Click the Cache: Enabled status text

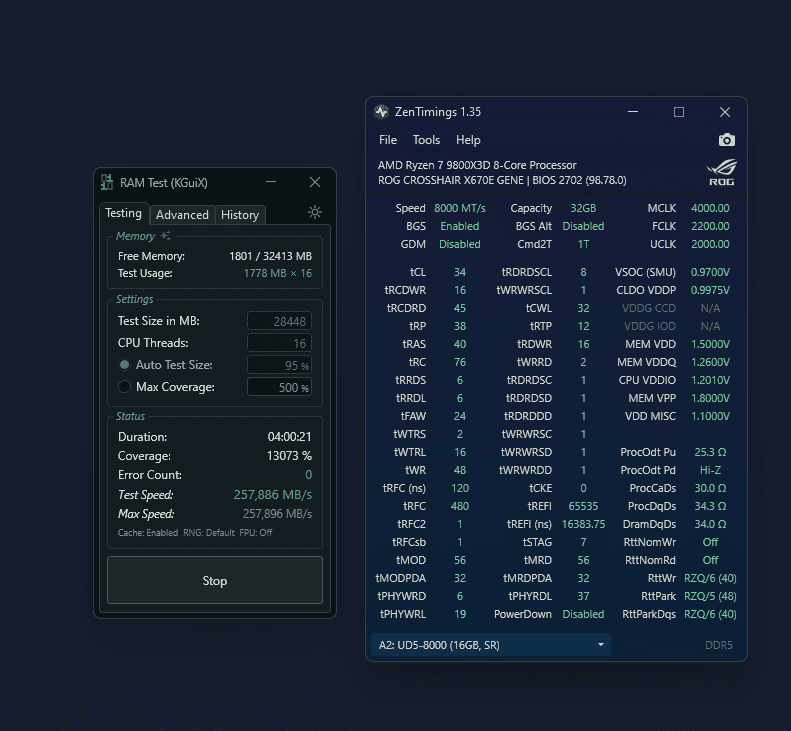click(x=148, y=533)
